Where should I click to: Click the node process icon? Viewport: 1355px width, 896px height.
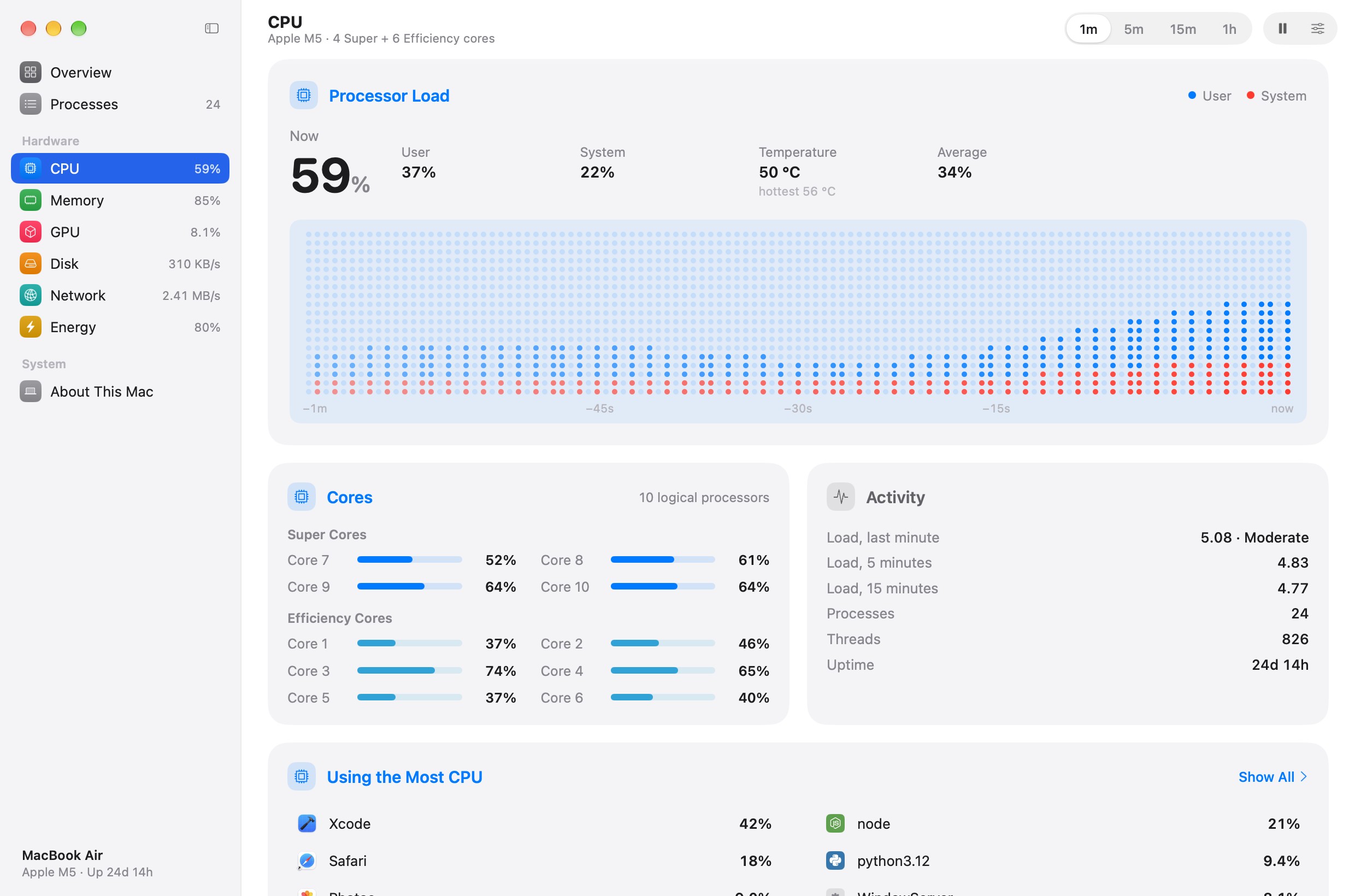tap(835, 823)
